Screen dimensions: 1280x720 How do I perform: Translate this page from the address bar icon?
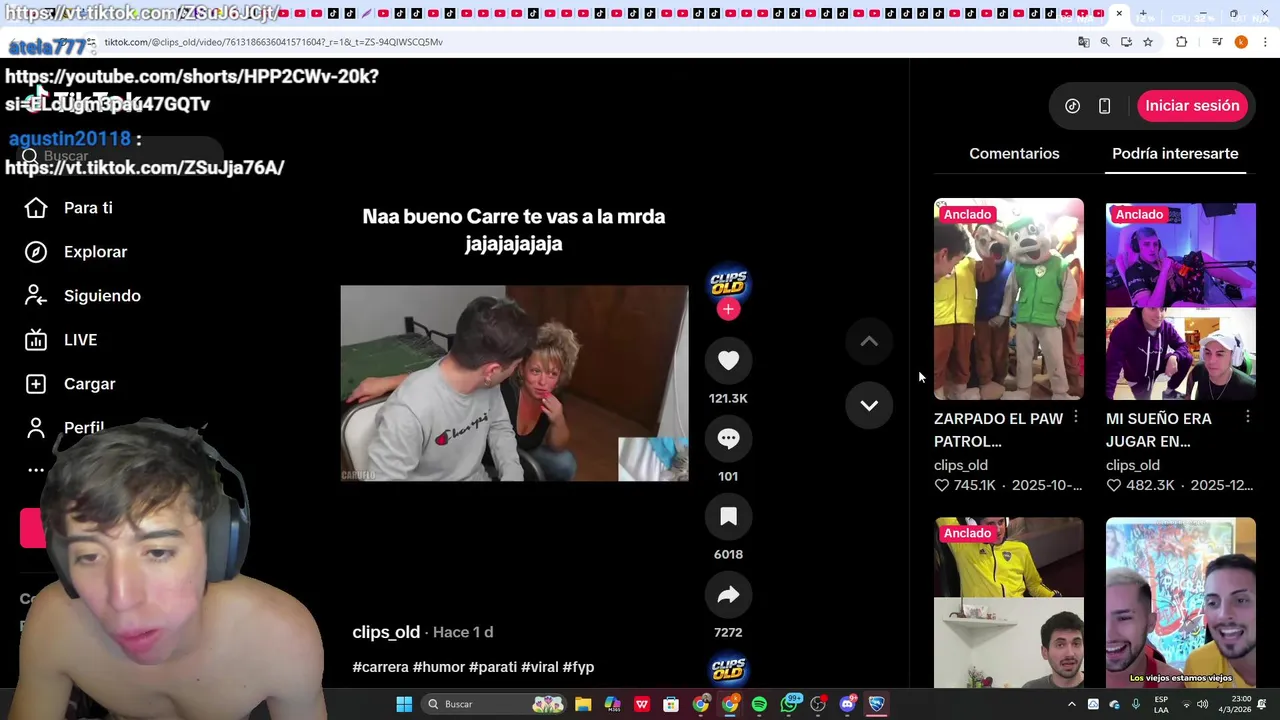tap(1083, 42)
